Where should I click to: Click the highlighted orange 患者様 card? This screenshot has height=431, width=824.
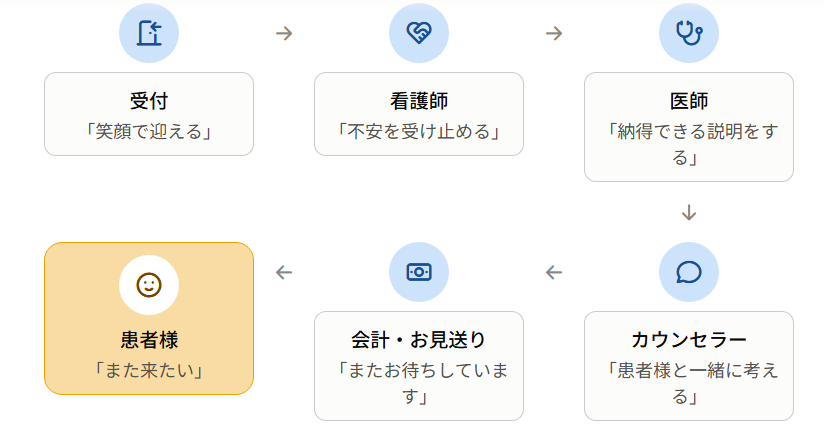coord(149,319)
